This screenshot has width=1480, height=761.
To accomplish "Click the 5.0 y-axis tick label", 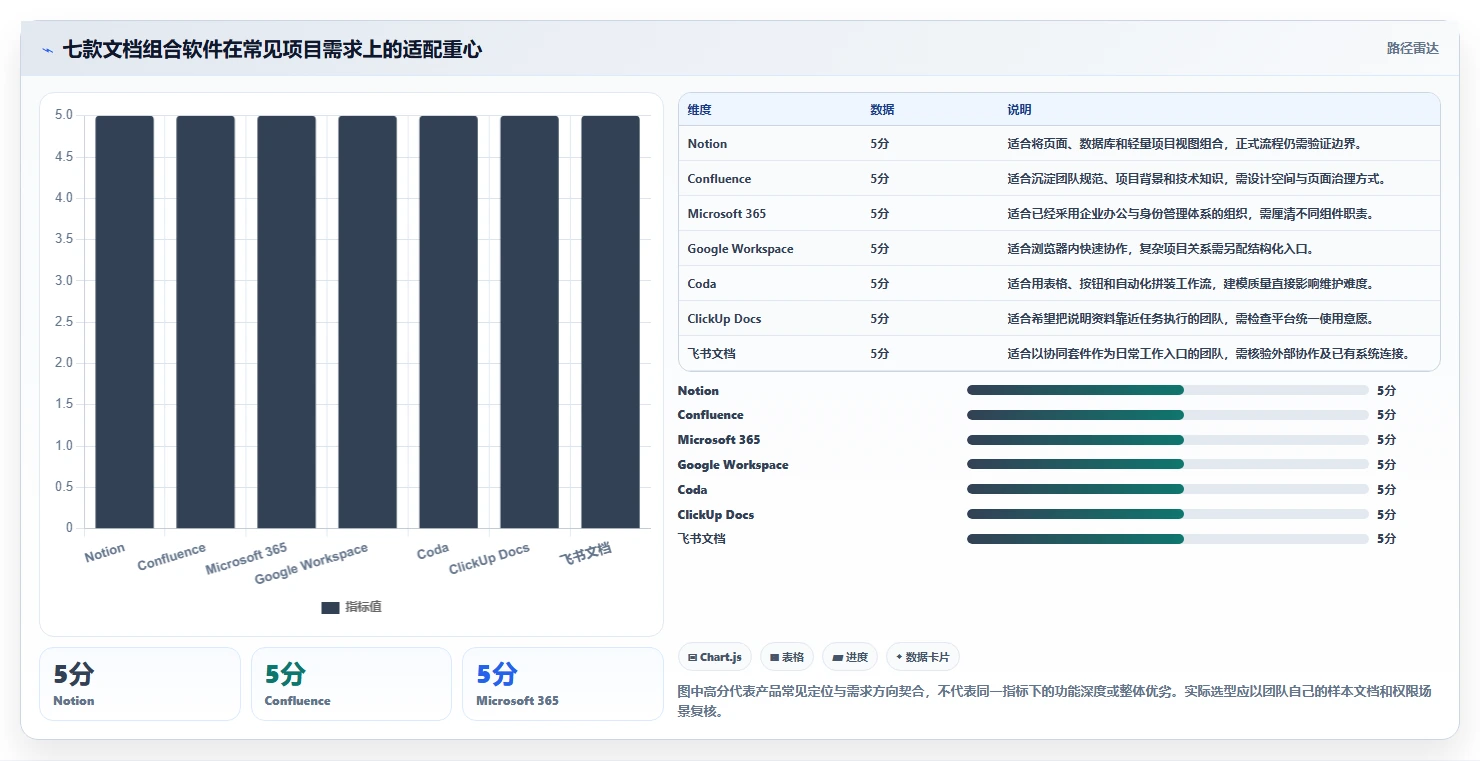I will [64, 115].
